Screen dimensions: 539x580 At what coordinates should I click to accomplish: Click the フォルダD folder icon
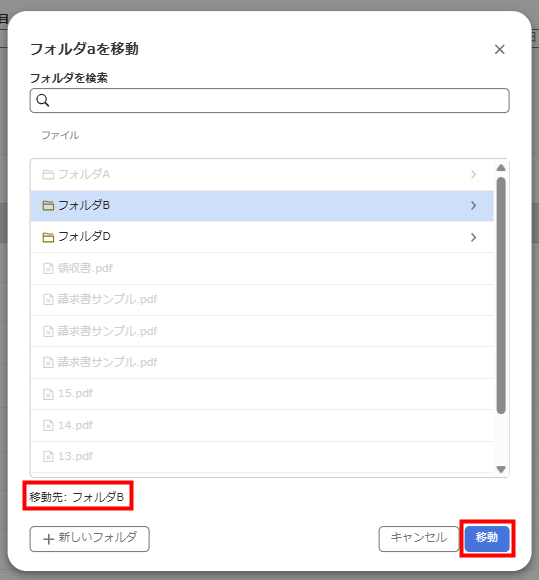pos(48,237)
